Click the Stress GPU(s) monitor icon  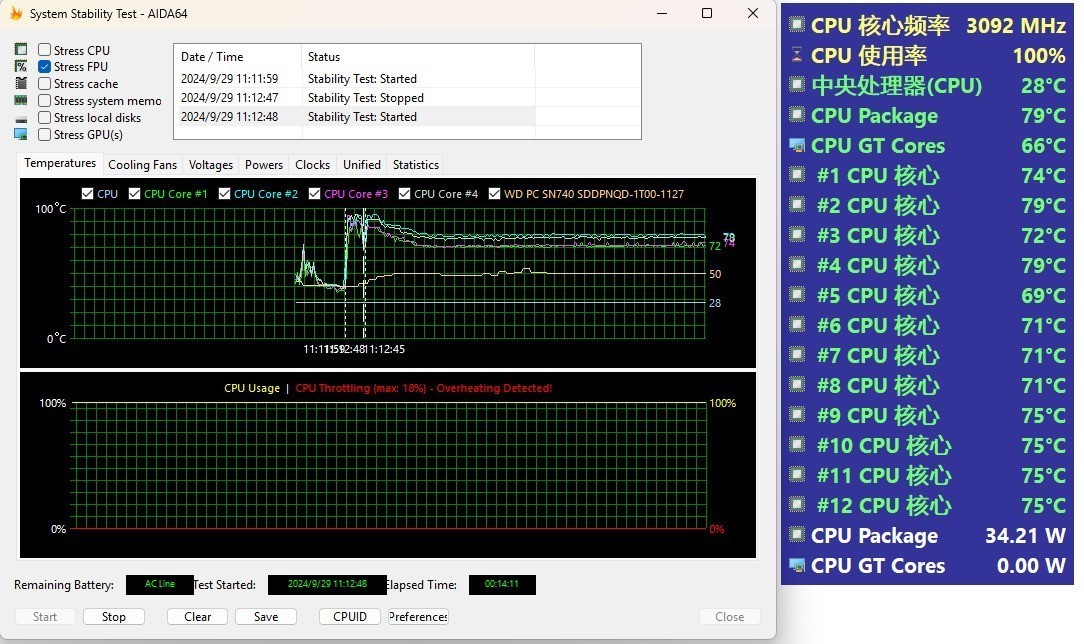coord(21,134)
